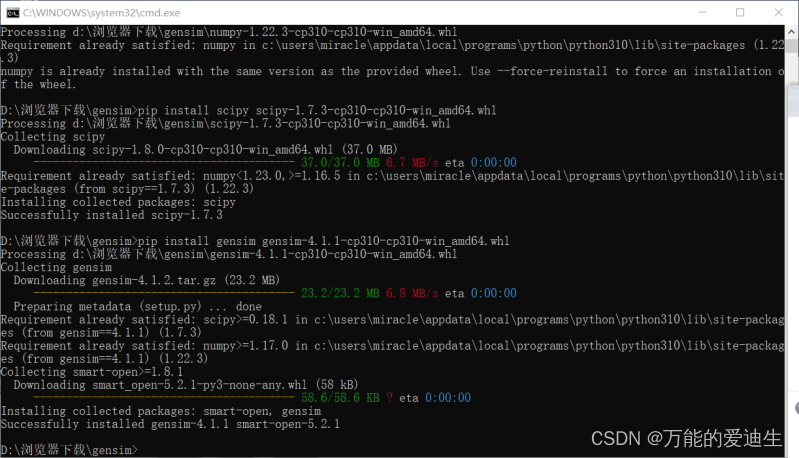Click the scrollbar up arrow

(791, 32)
